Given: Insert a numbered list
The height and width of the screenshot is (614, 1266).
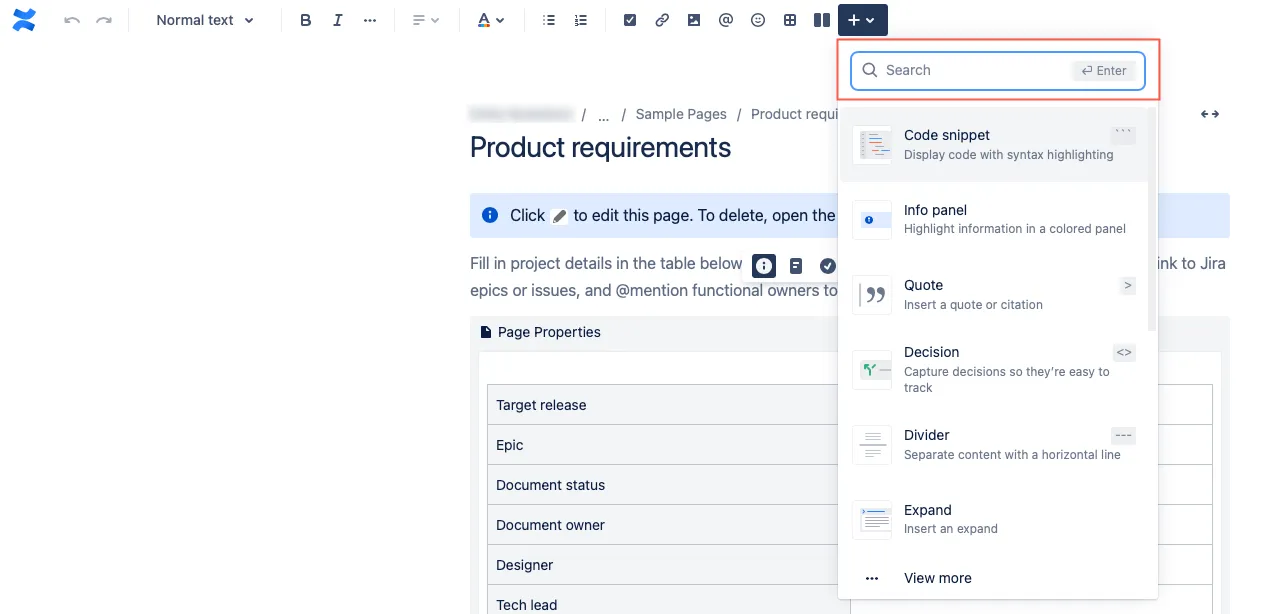Looking at the screenshot, I should click(x=581, y=20).
